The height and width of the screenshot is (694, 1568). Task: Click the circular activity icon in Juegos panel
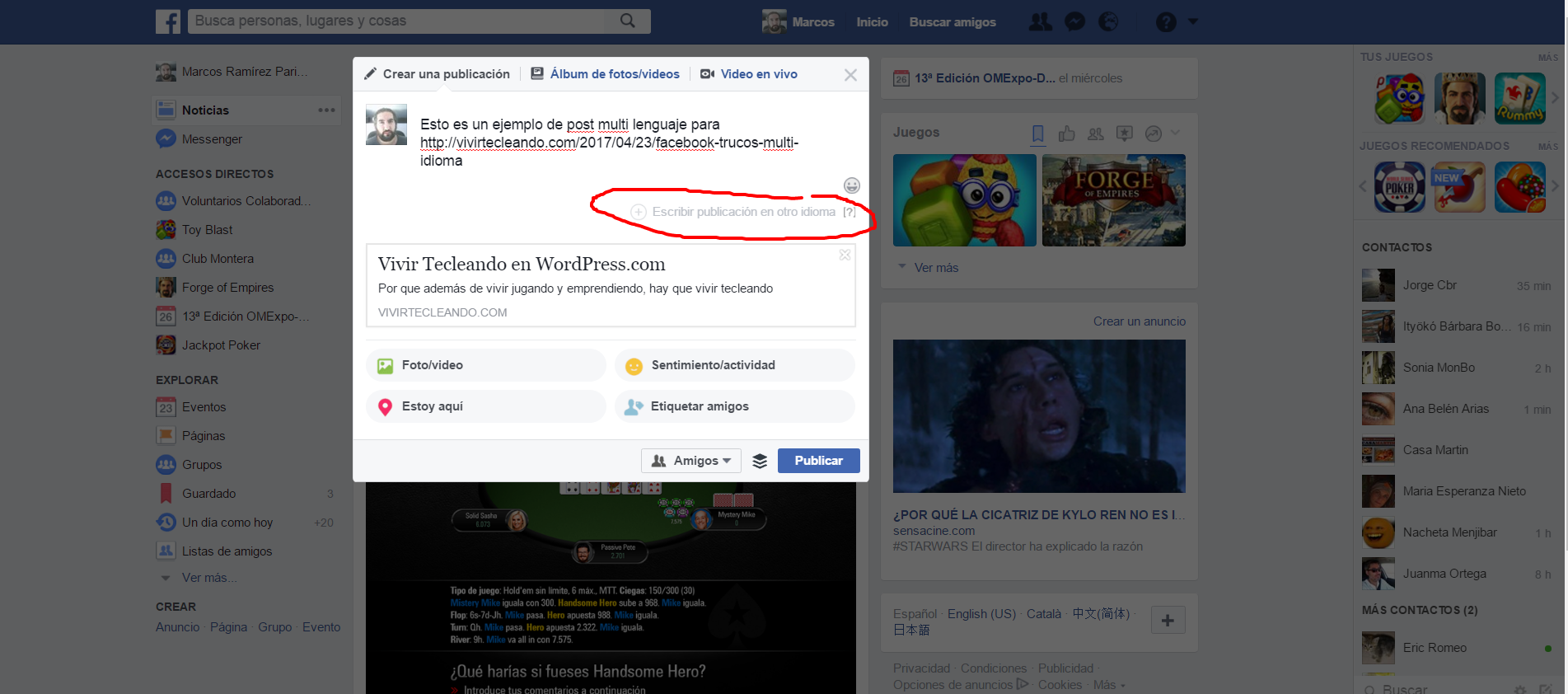[x=1154, y=134]
